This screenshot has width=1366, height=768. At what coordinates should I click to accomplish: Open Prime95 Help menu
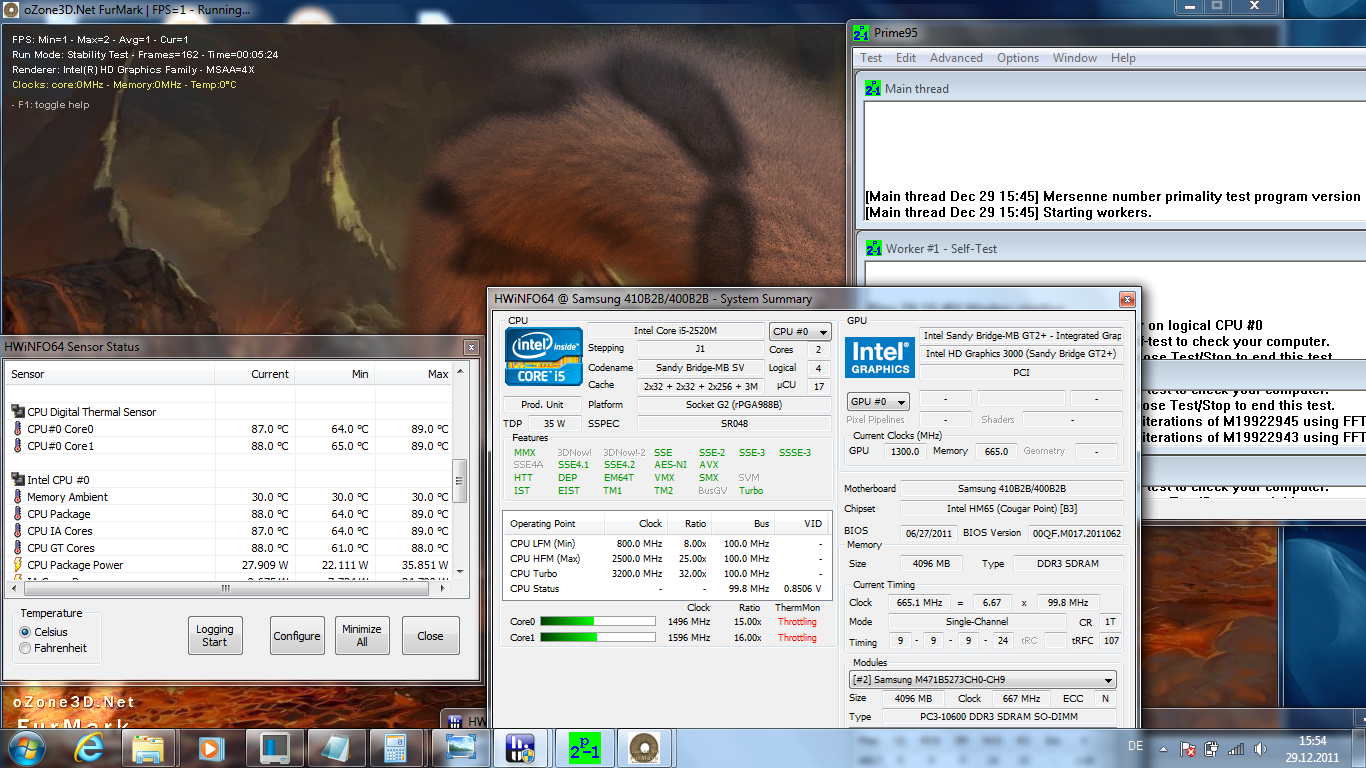tap(1123, 58)
